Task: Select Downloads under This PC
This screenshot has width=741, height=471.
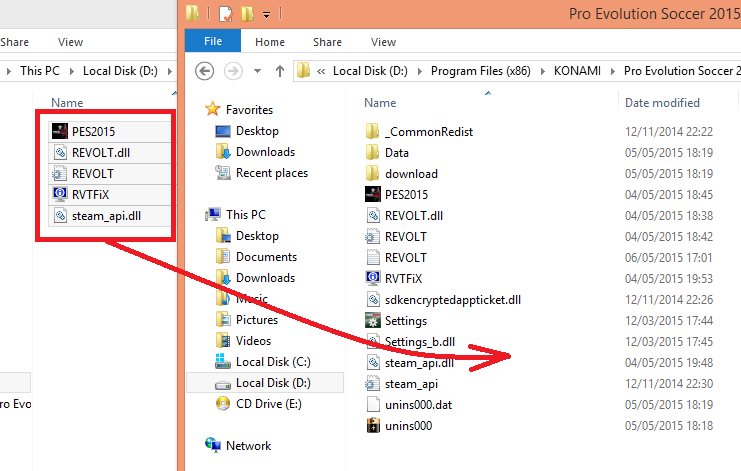Action: (x=255, y=278)
